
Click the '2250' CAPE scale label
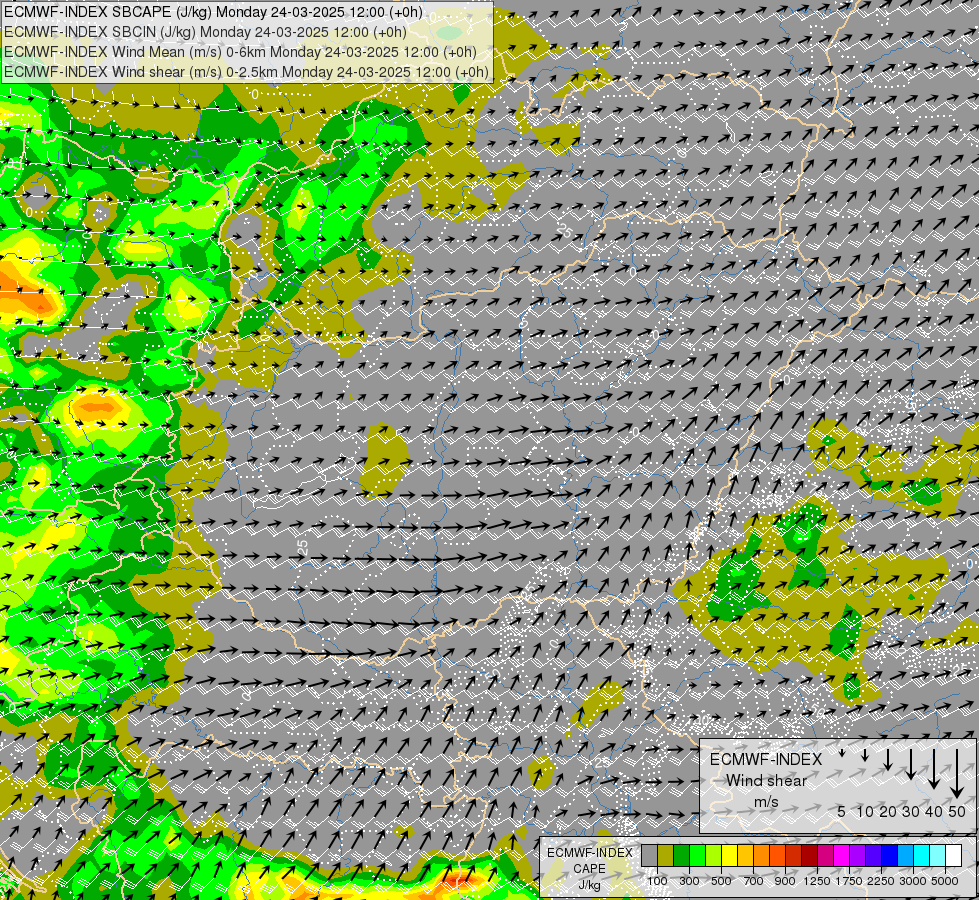tap(880, 881)
